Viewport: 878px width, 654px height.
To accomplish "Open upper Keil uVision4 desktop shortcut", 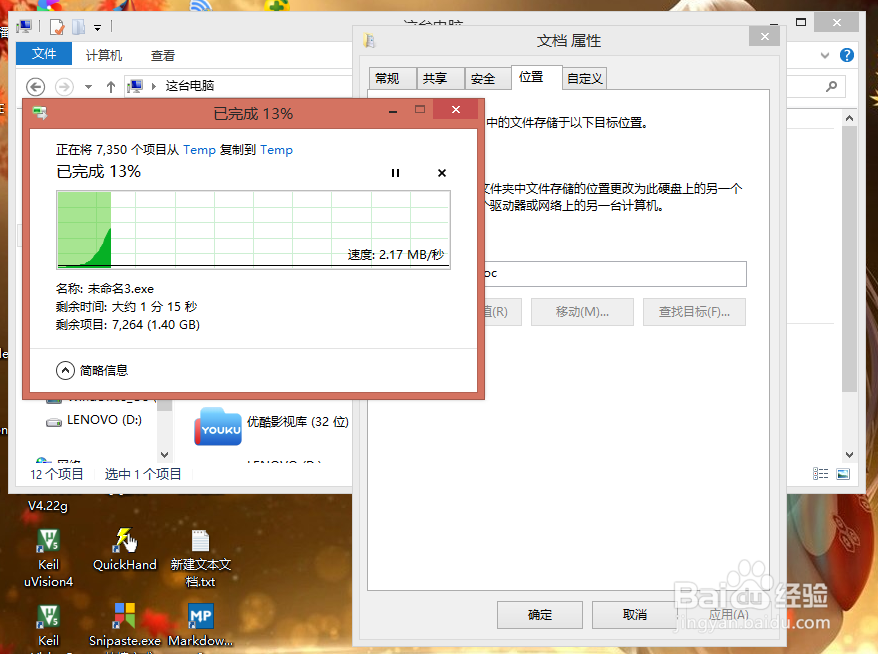I will 48,558.
